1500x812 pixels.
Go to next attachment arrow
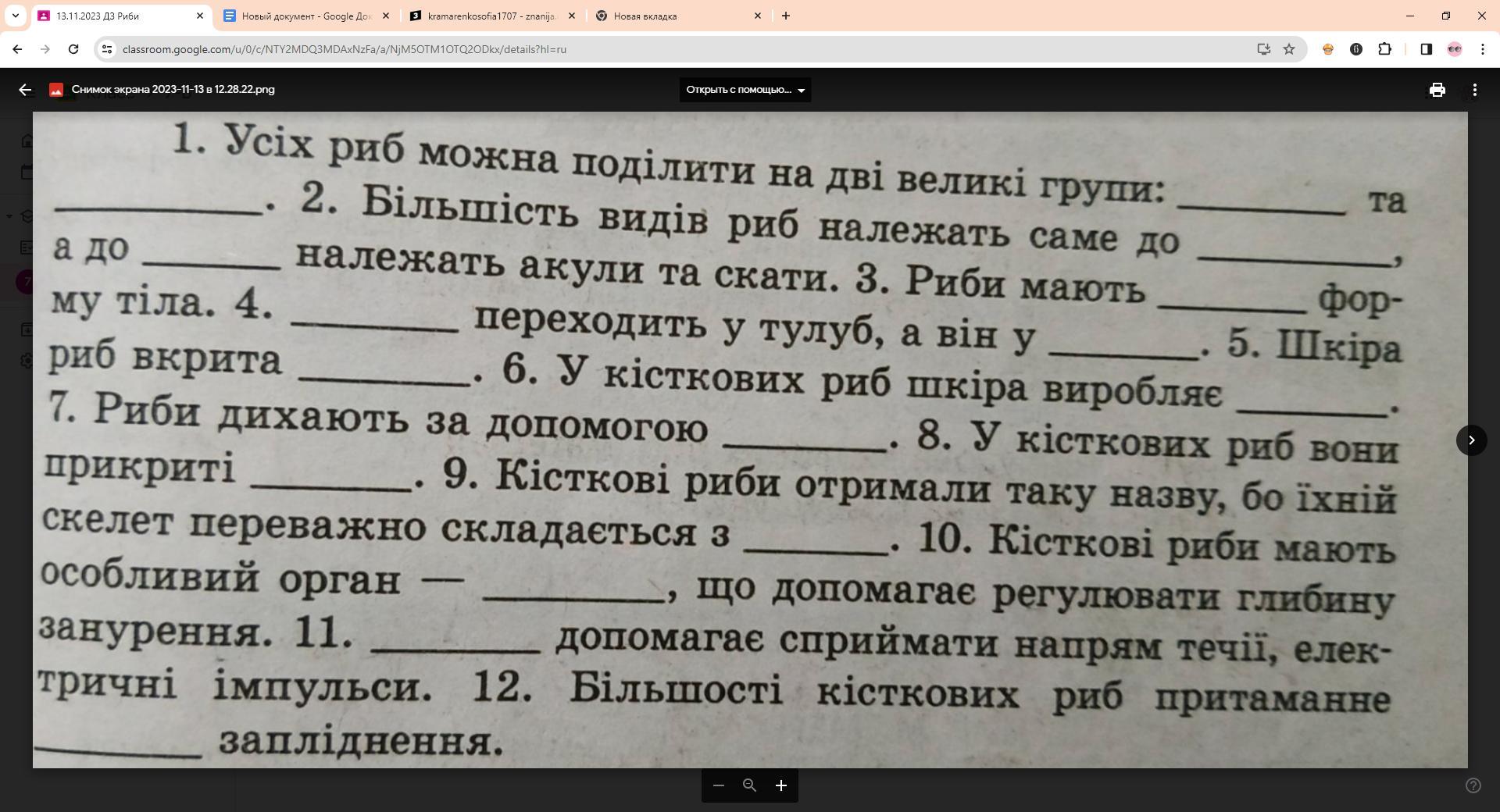[x=1471, y=440]
